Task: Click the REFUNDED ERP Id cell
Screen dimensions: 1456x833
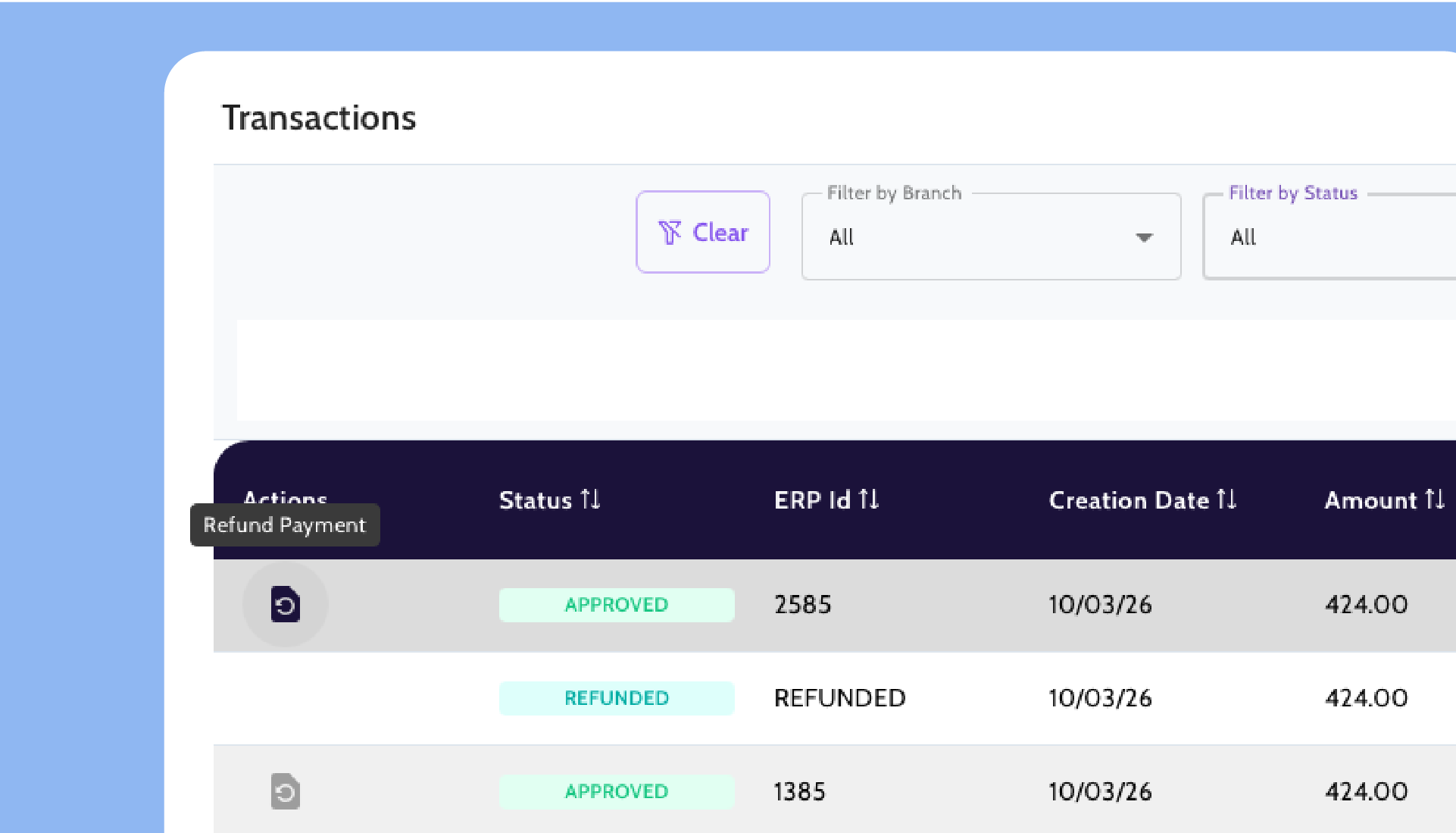Action: [x=839, y=698]
